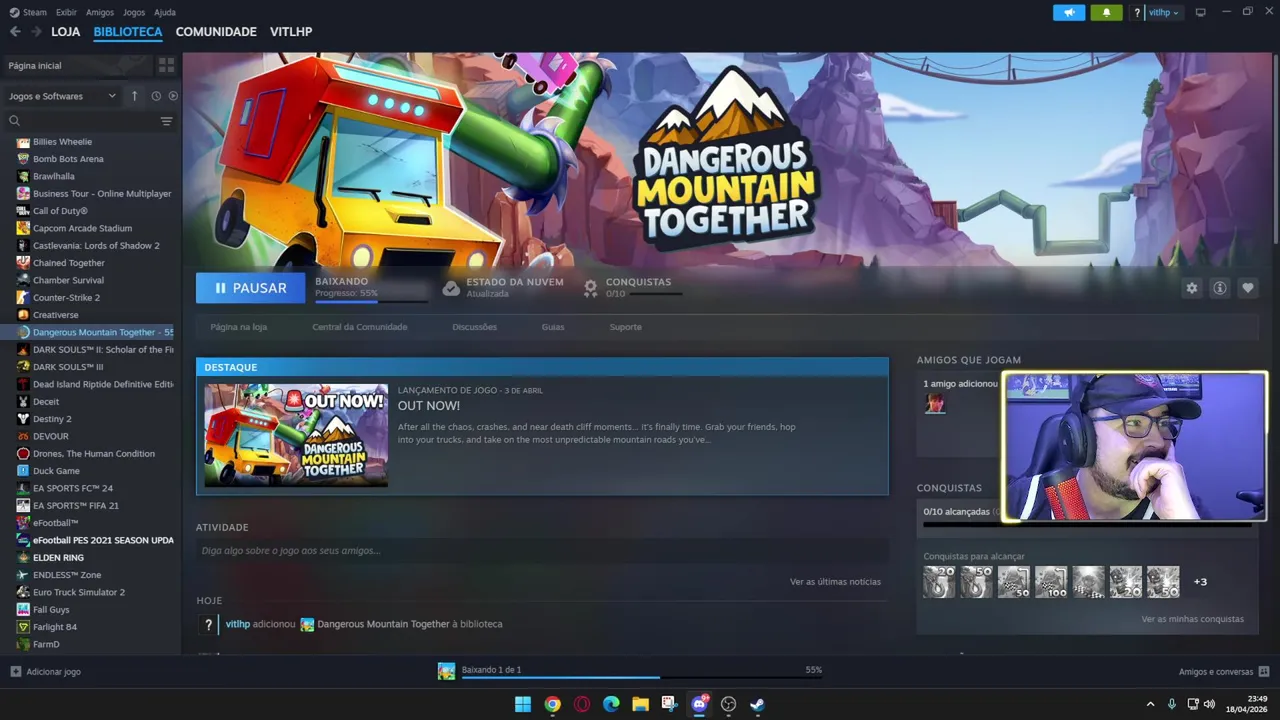1280x720 pixels.
Task: Sort library with the up arrow icon
Action: click(134, 96)
